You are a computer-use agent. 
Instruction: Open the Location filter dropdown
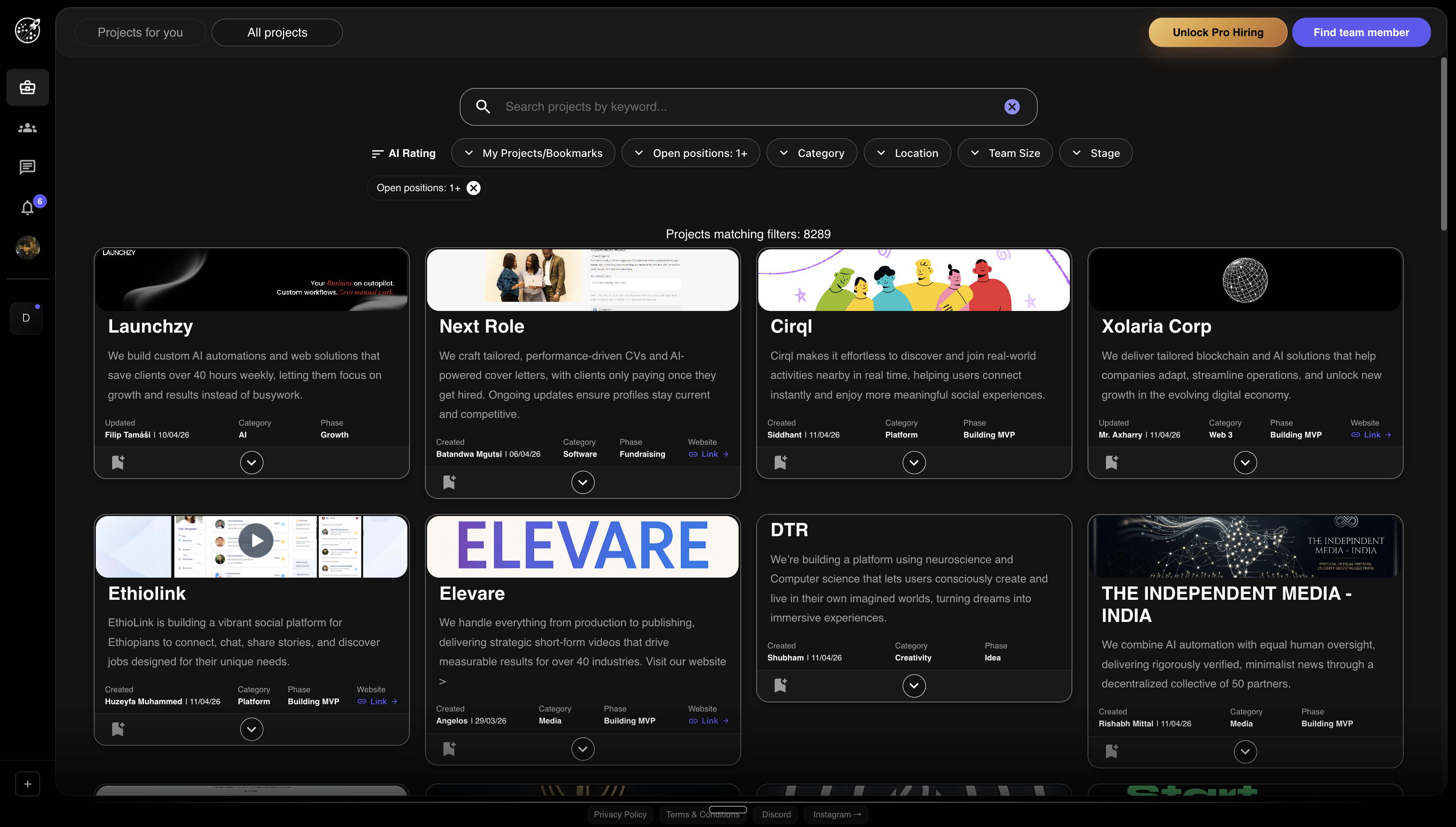click(x=907, y=153)
